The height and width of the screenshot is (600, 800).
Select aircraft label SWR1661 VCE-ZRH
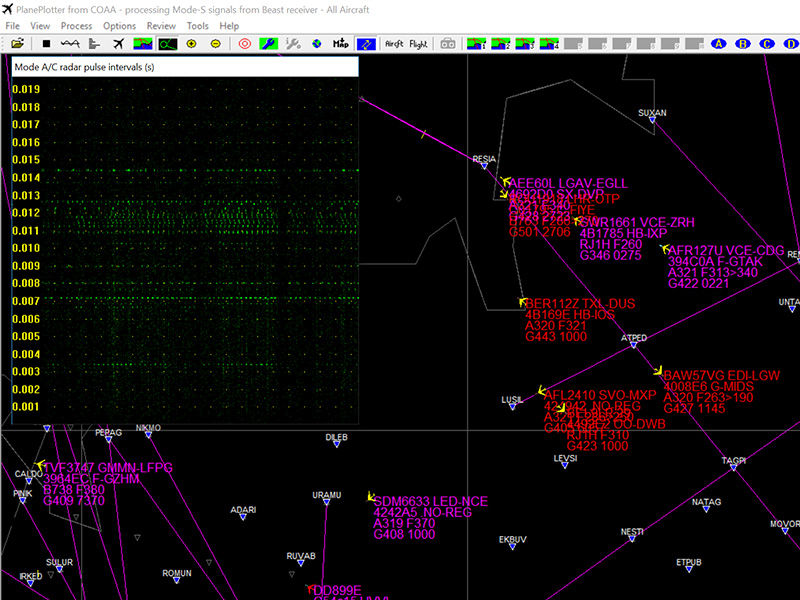click(x=637, y=222)
